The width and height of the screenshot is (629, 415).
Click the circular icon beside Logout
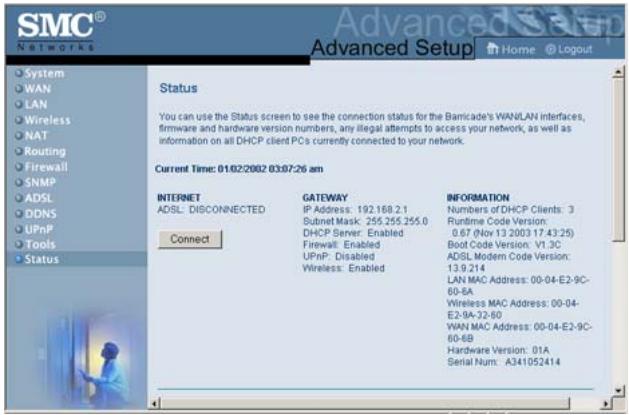pos(550,49)
